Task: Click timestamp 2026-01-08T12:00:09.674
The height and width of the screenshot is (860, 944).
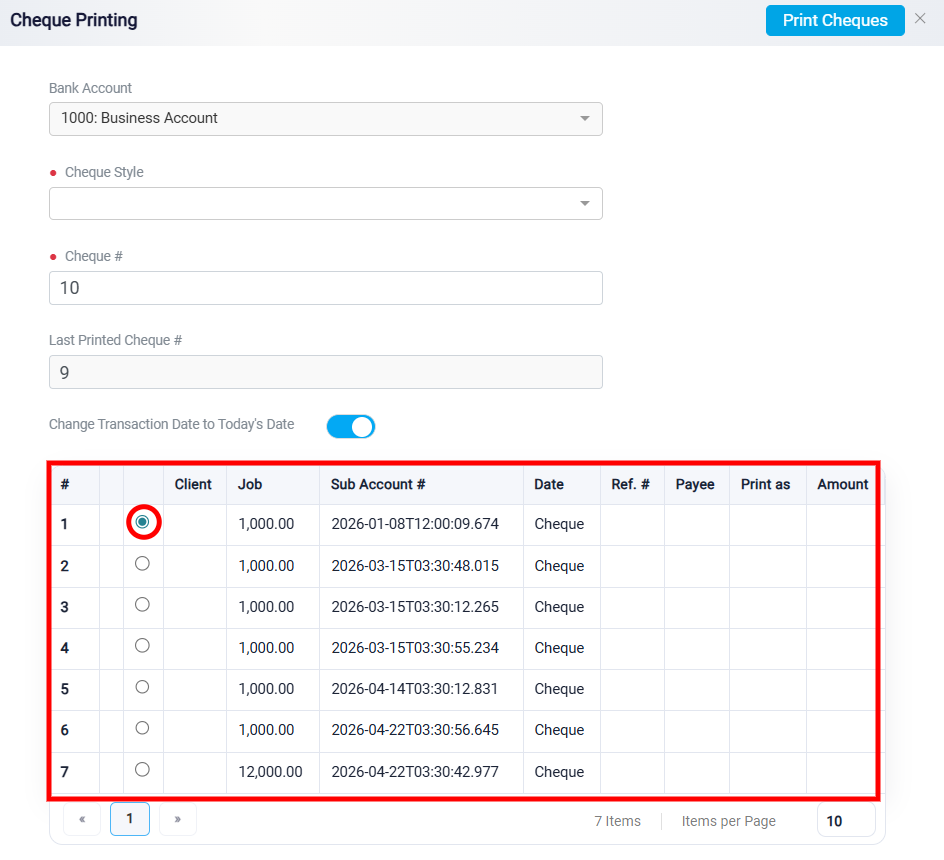Action: [x=415, y=524]
